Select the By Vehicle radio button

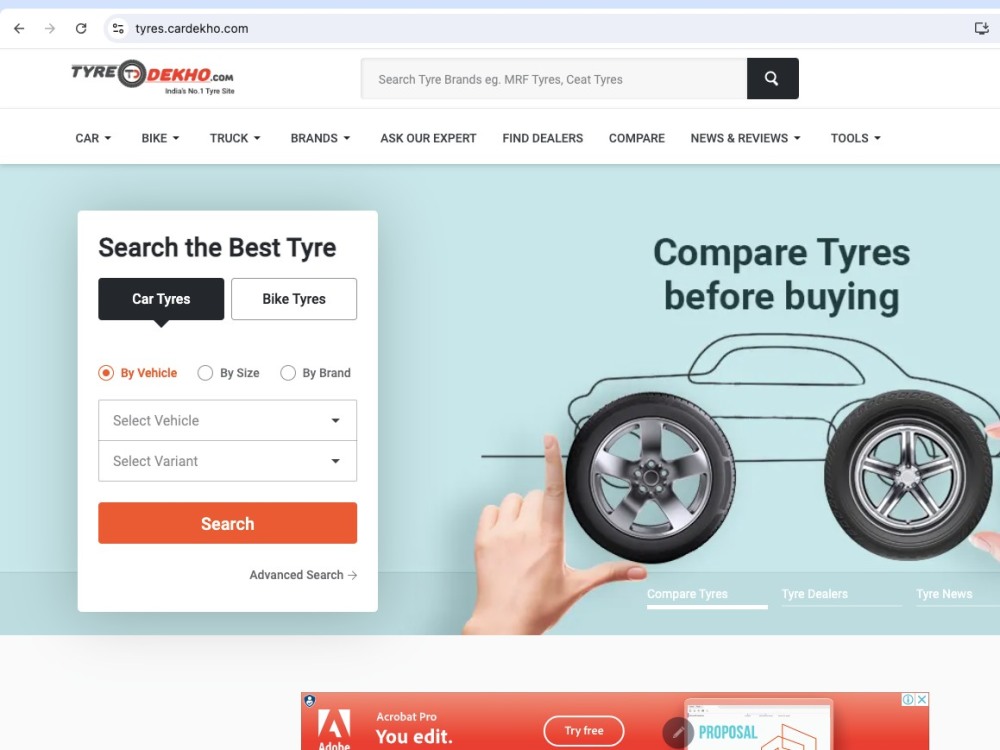(106, 373)
